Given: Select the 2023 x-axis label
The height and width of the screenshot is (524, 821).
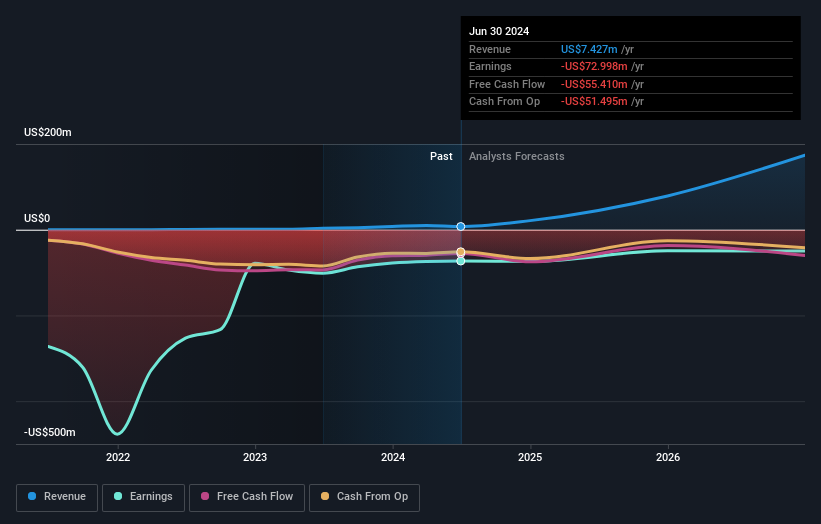Looking at the screenshot, I should 255,457.
